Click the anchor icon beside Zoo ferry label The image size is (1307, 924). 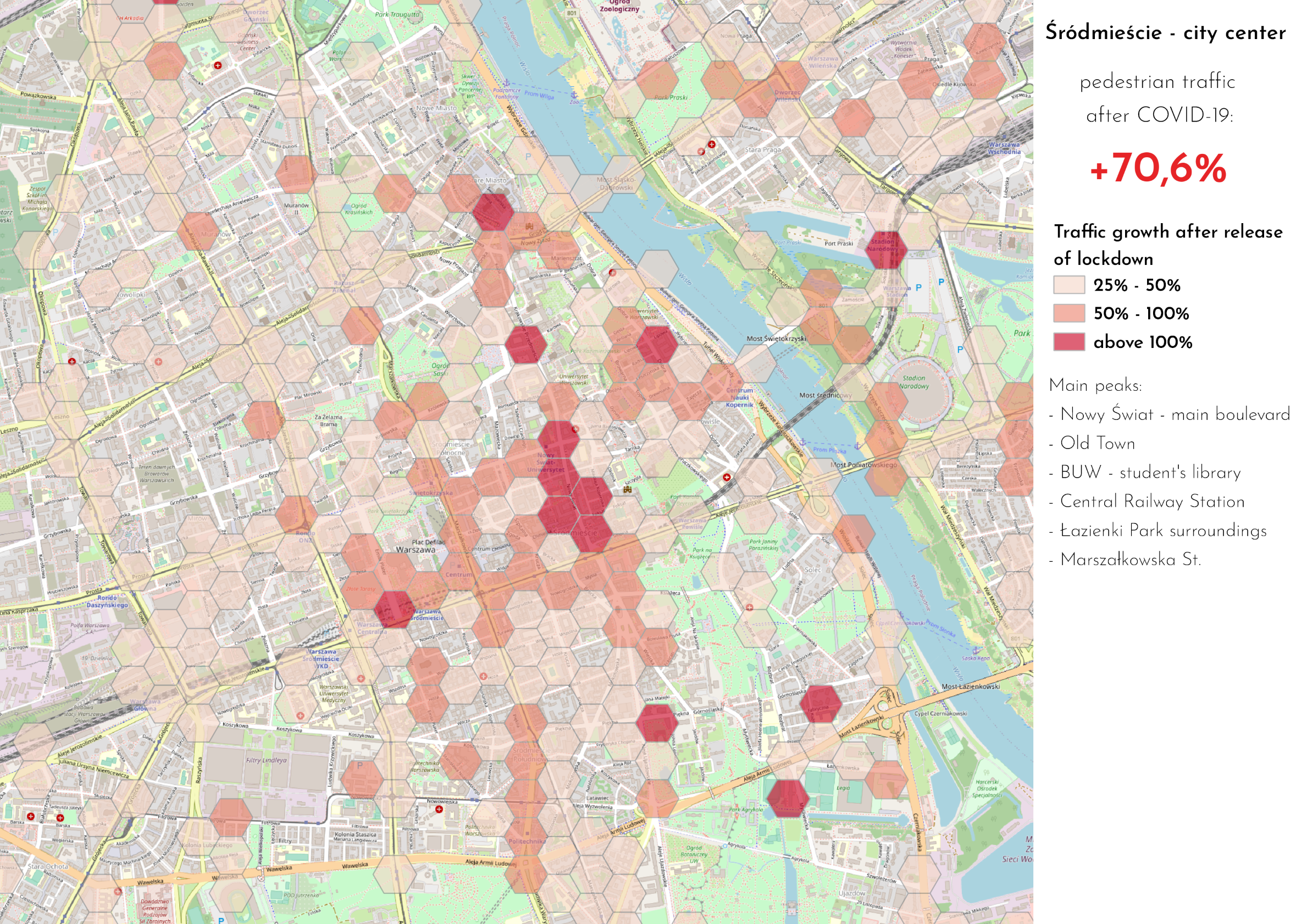[574, 95]
